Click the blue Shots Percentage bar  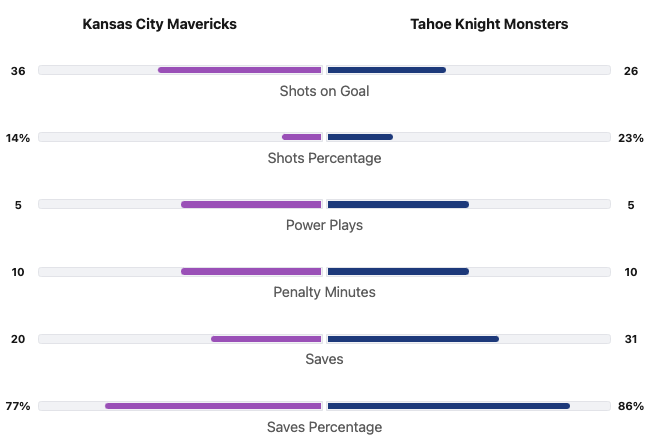click(x=360, y=137)
